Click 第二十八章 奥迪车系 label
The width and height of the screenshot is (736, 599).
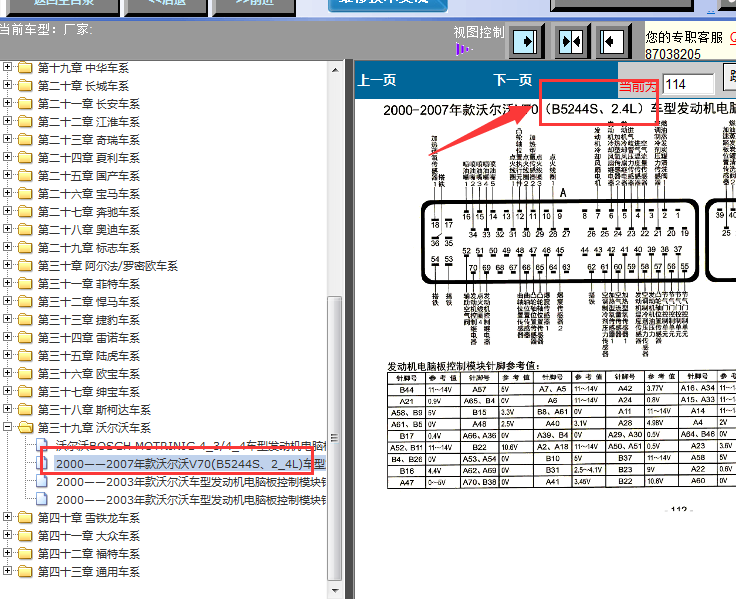(89, 230)
